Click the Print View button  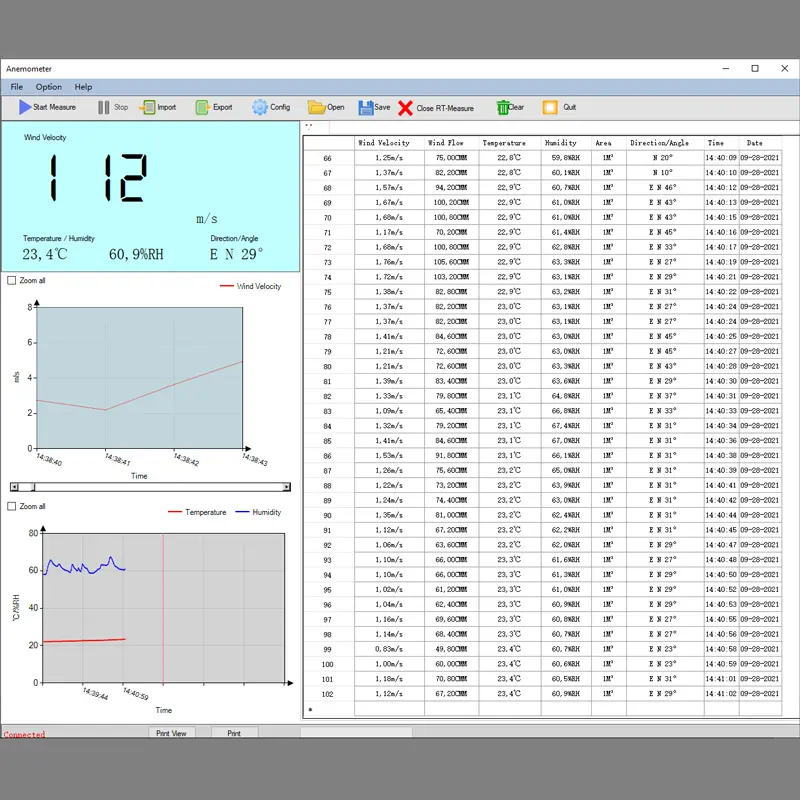coord(171,733)
